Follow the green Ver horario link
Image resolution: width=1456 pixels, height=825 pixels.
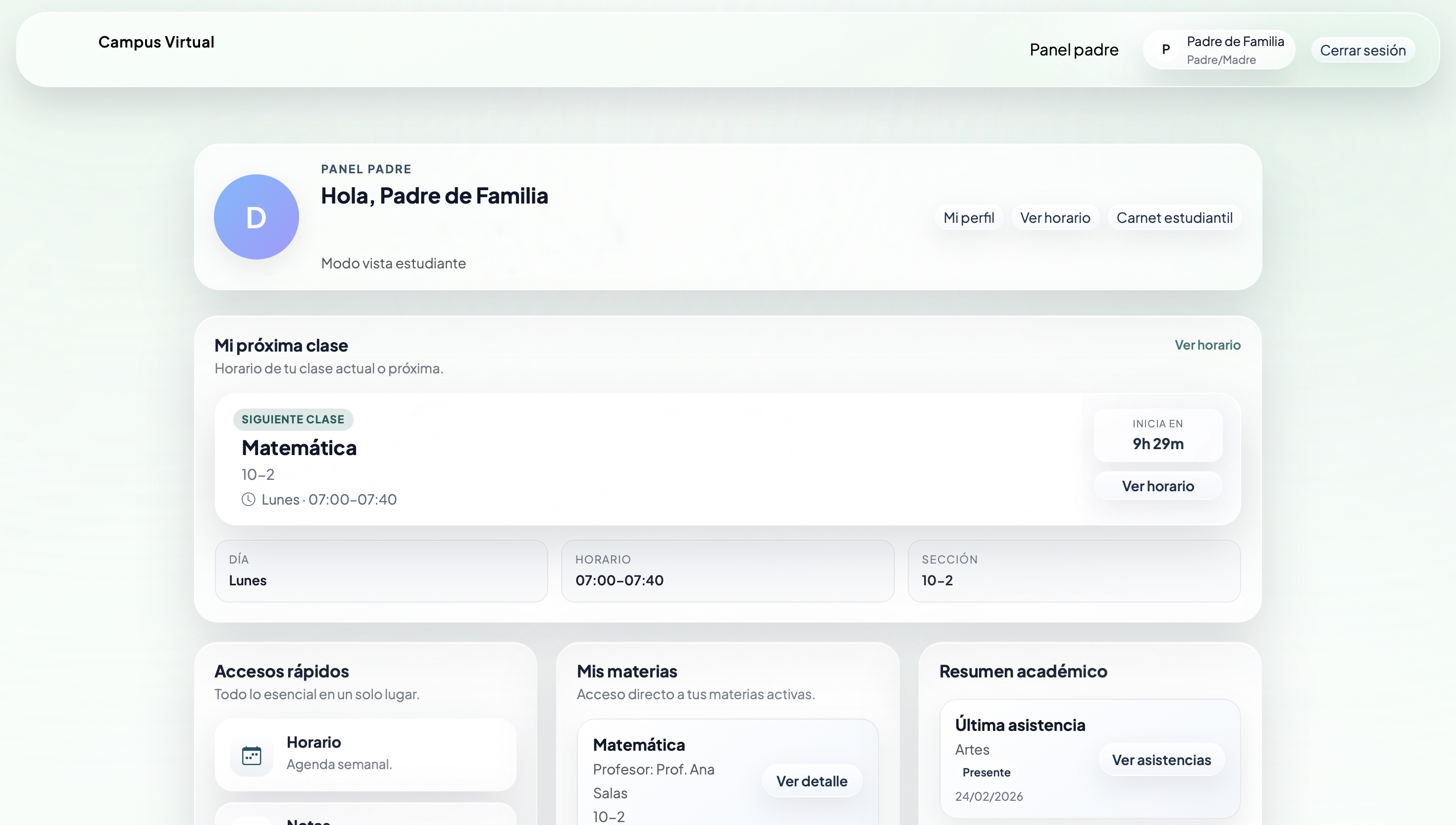(x=1207, y=345)
